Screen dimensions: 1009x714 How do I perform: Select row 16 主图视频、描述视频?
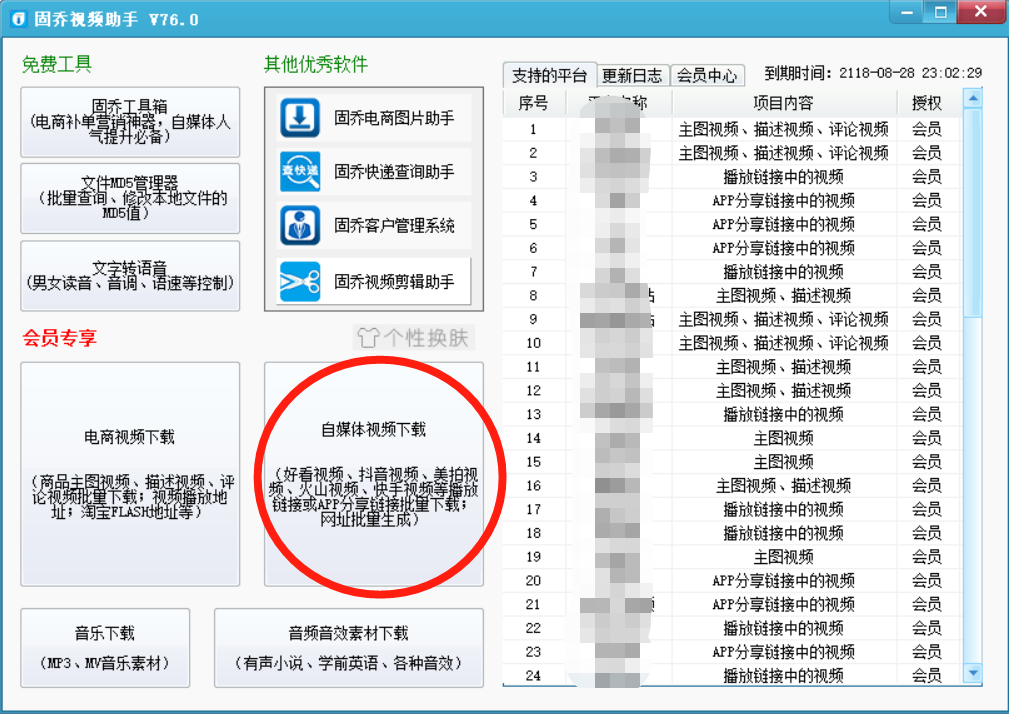click(x=732, y=486)
